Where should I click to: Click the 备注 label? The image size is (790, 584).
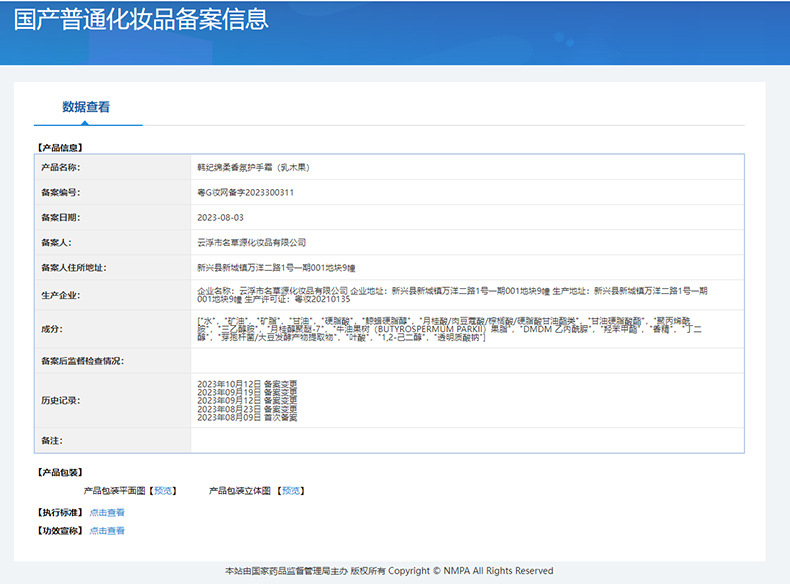point(52,441)
